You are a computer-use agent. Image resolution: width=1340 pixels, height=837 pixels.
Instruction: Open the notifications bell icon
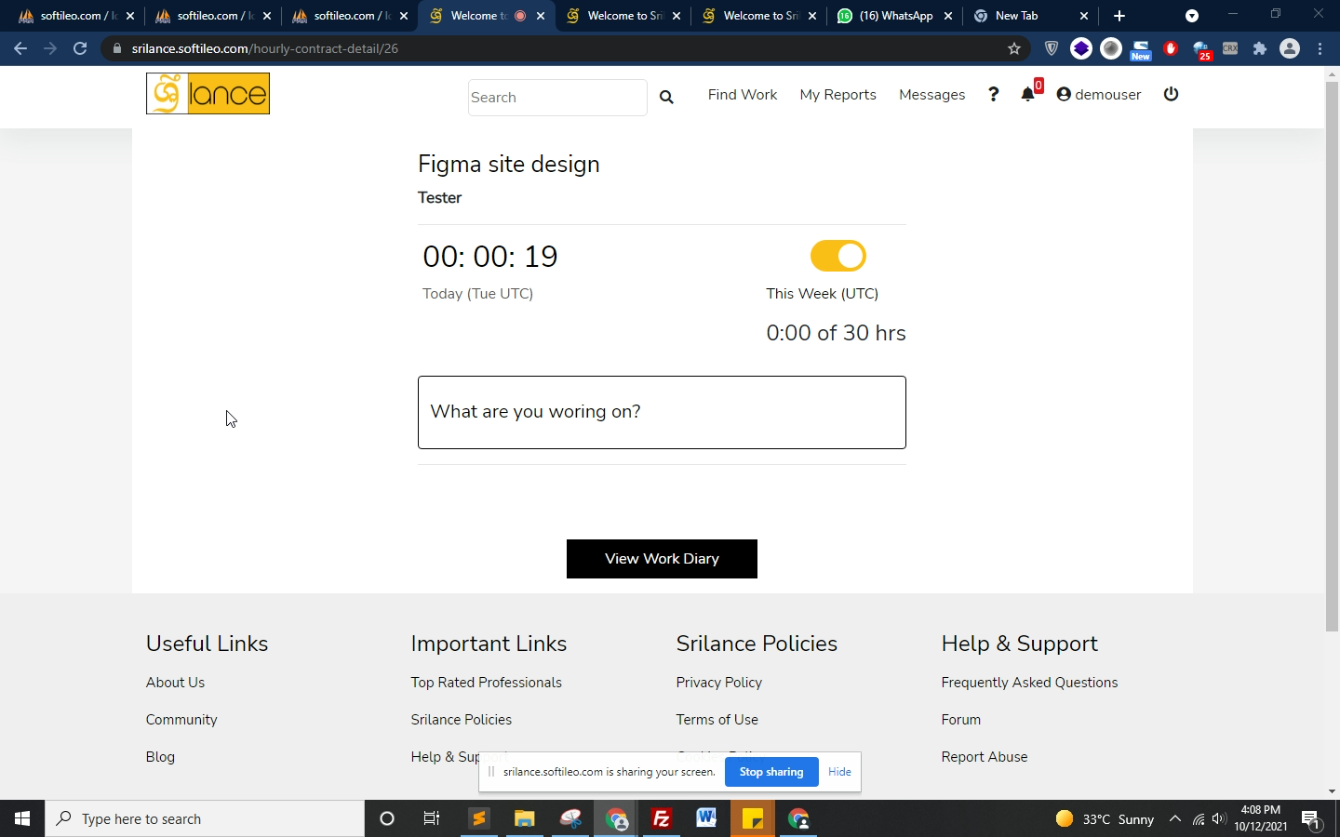click(1028, 94)
